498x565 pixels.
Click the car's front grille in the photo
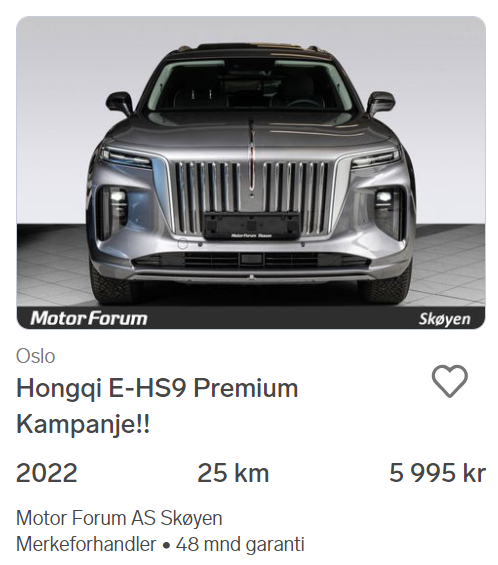[252, 197]
